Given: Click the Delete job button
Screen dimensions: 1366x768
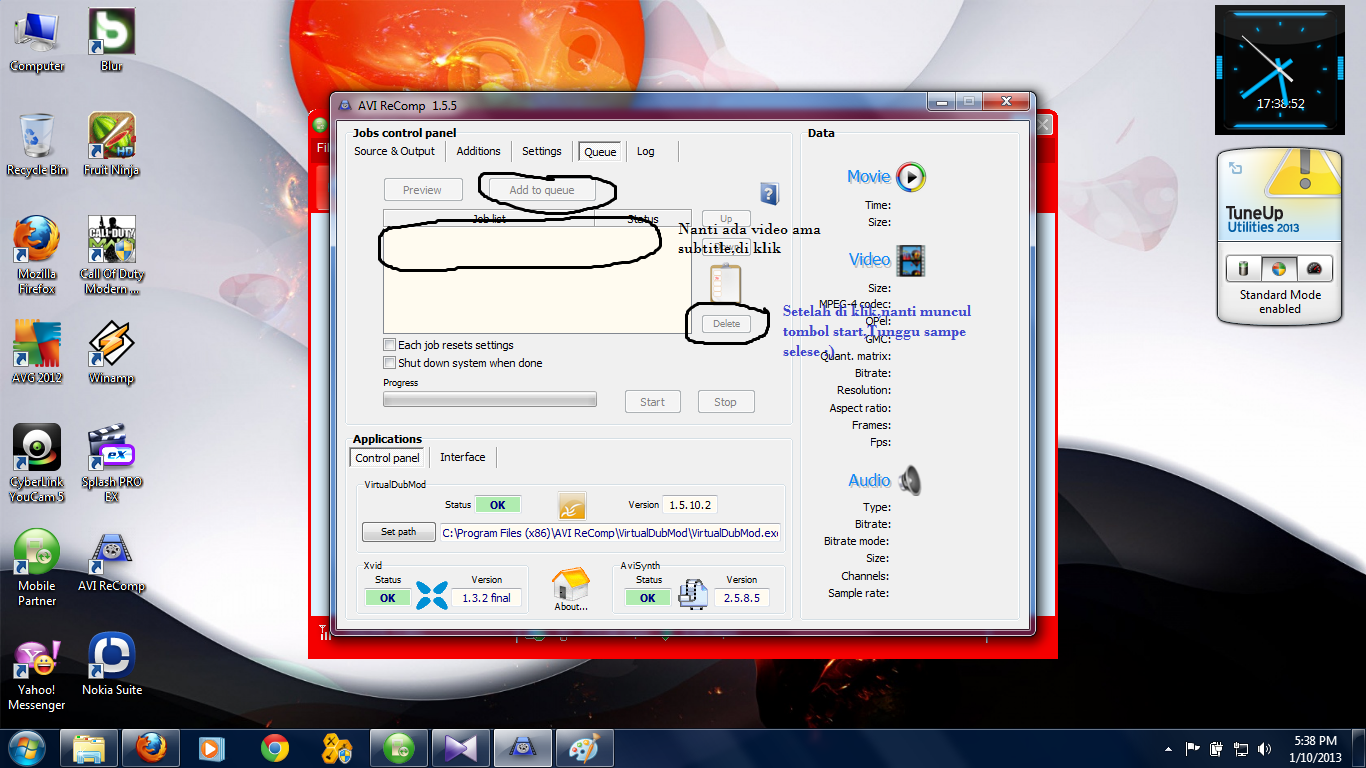Looking at the screenshot, I should tap(726, 324).
